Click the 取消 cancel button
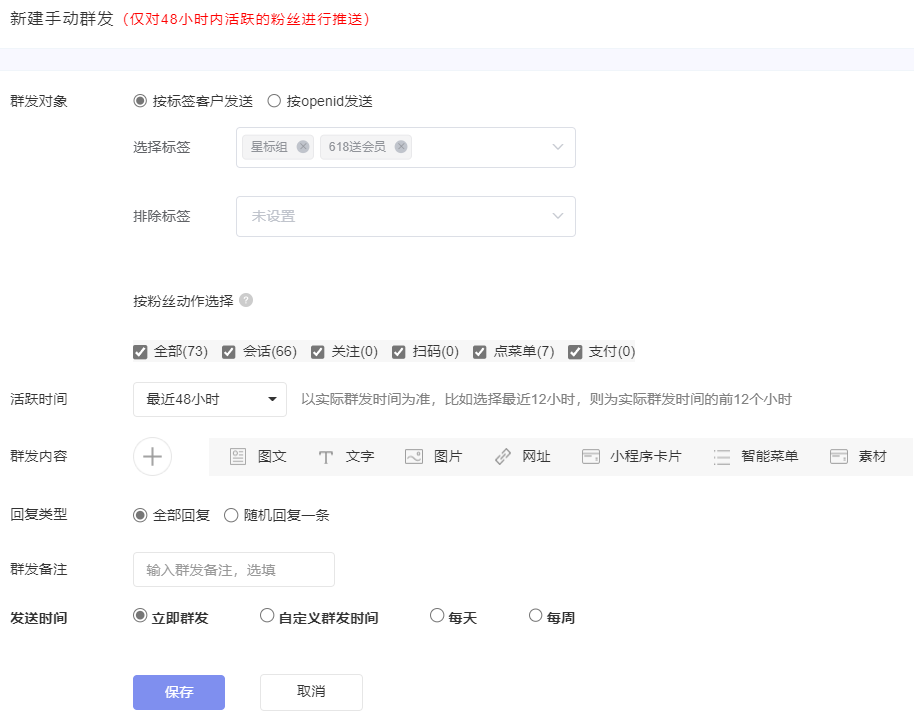 pyautogui.click(x=310, y=692)
